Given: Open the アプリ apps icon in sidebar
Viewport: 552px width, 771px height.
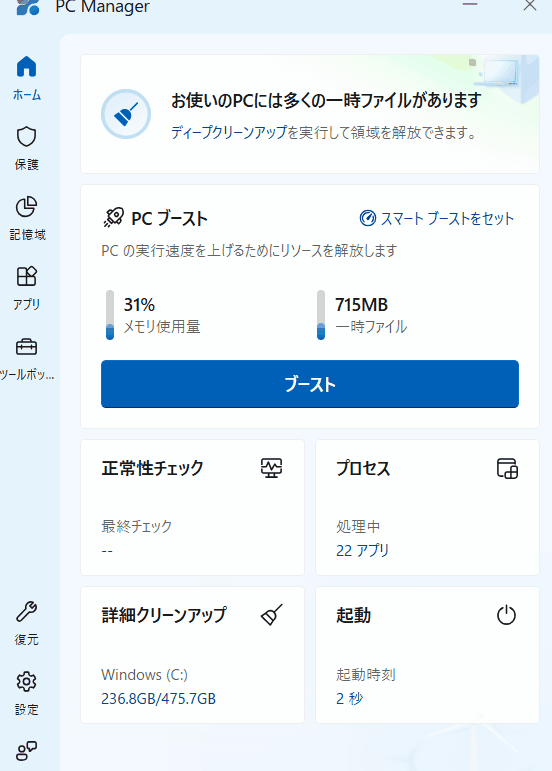Looking at the screenshot, I should pyautogui.click(x=27, y=276).
